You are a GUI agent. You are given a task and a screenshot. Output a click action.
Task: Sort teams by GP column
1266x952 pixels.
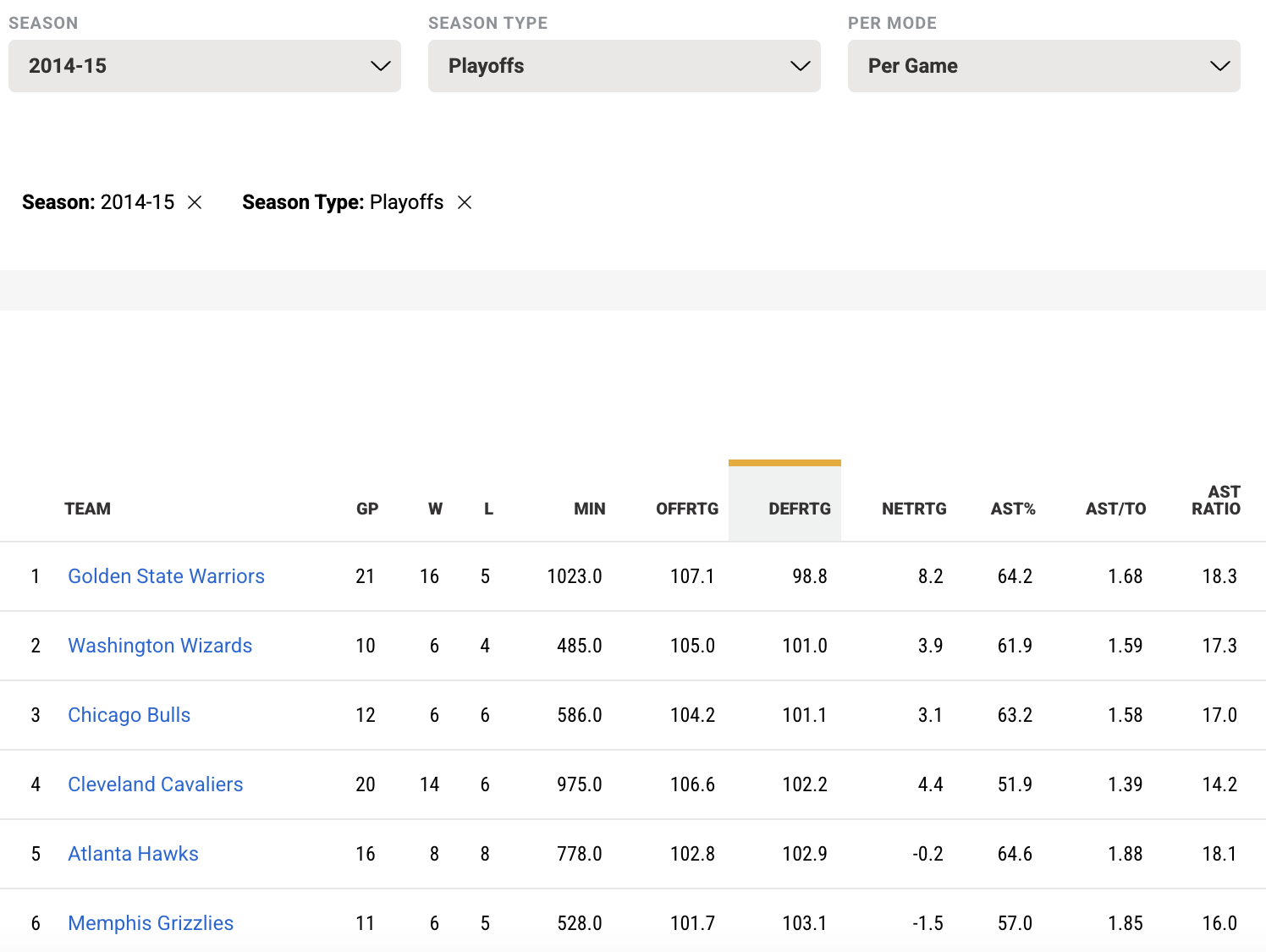click(366, 509)
